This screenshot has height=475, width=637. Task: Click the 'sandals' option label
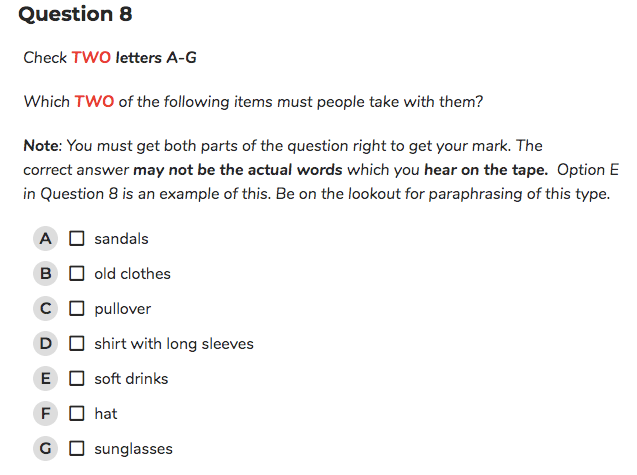click(121, 239)
